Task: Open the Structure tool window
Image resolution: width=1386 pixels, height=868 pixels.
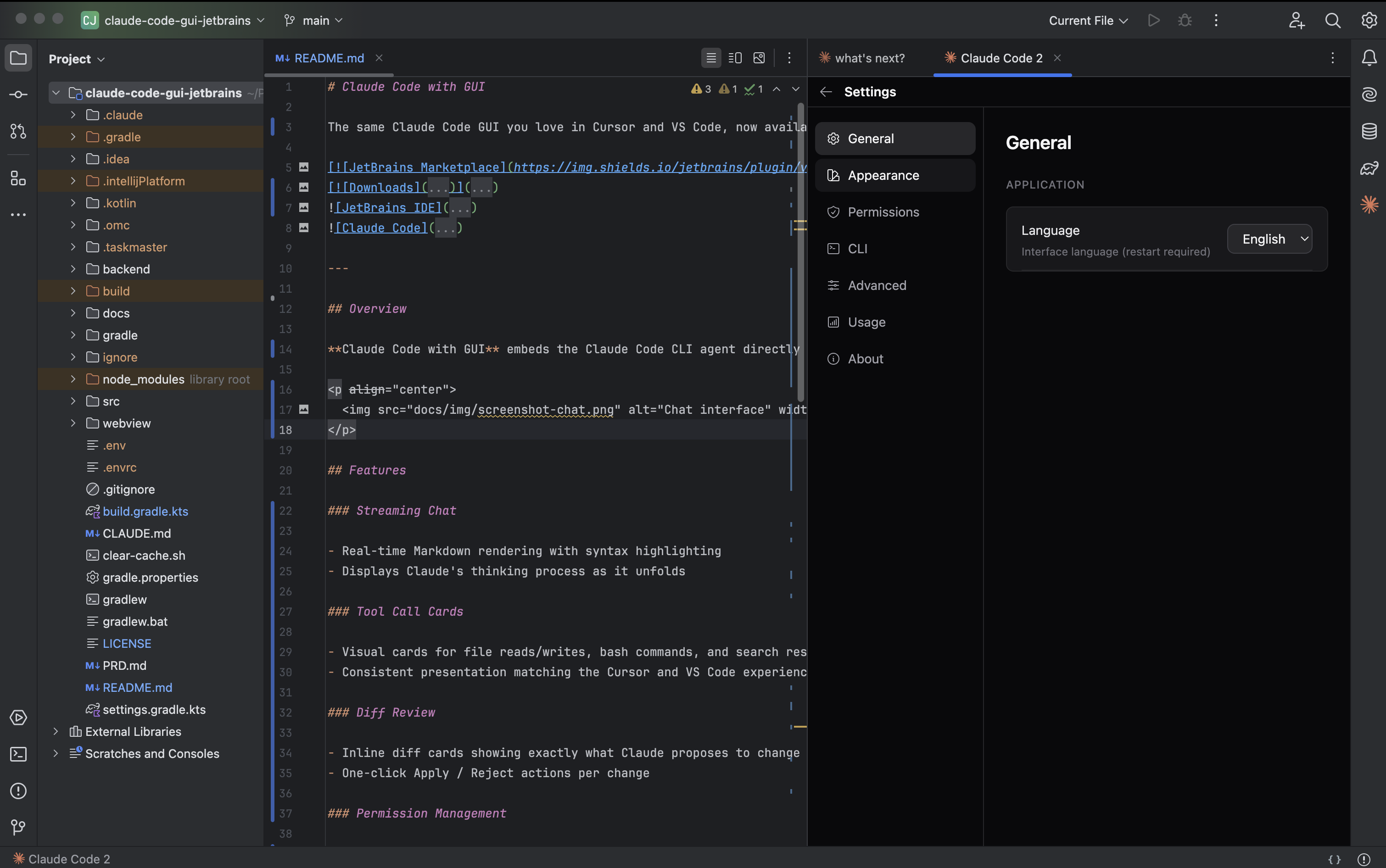Action: tap(18, 178)
